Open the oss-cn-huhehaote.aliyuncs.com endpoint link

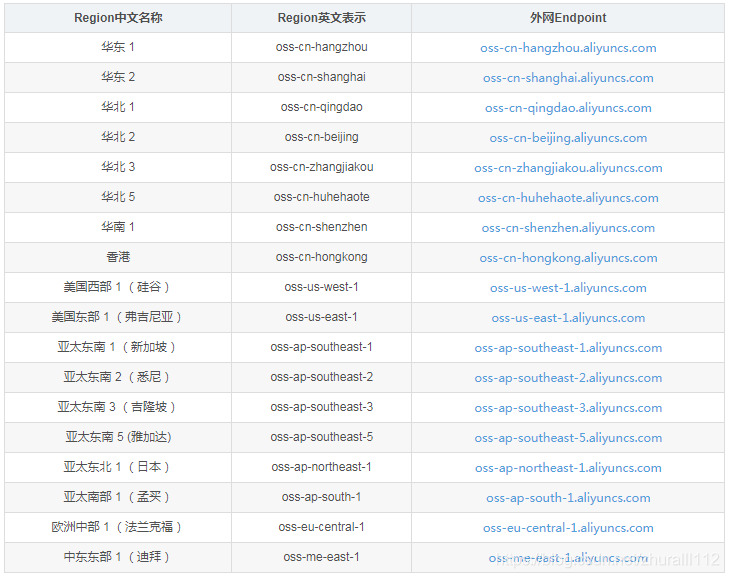(x=568, y=198)
